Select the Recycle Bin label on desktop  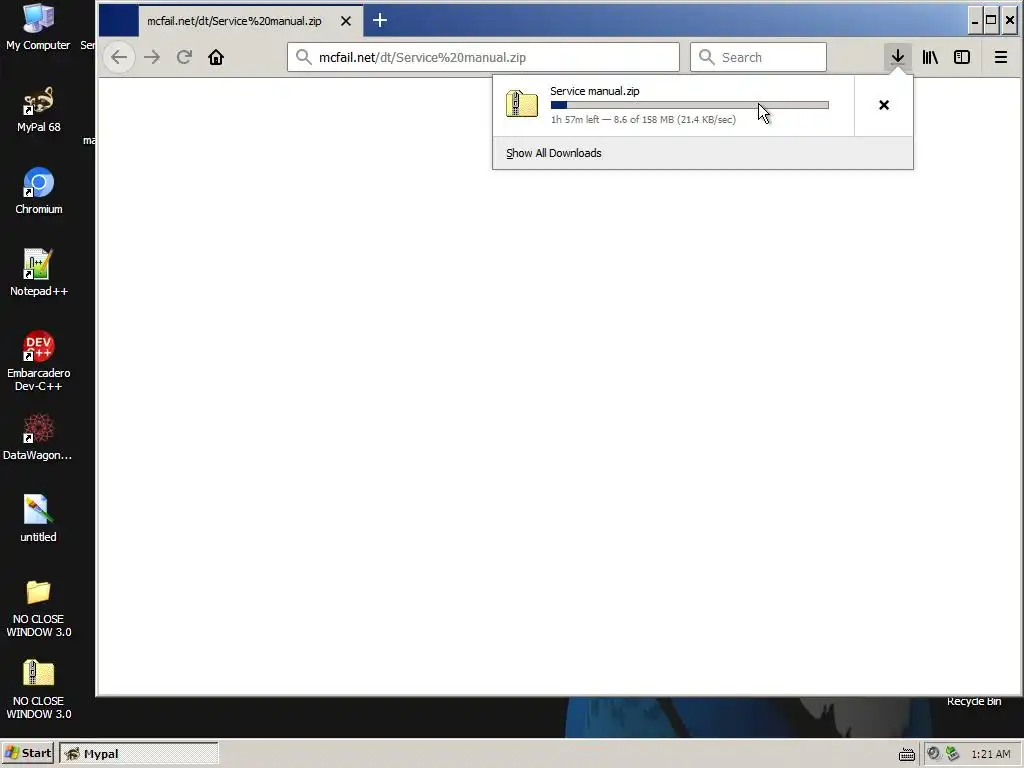[974, 701]
